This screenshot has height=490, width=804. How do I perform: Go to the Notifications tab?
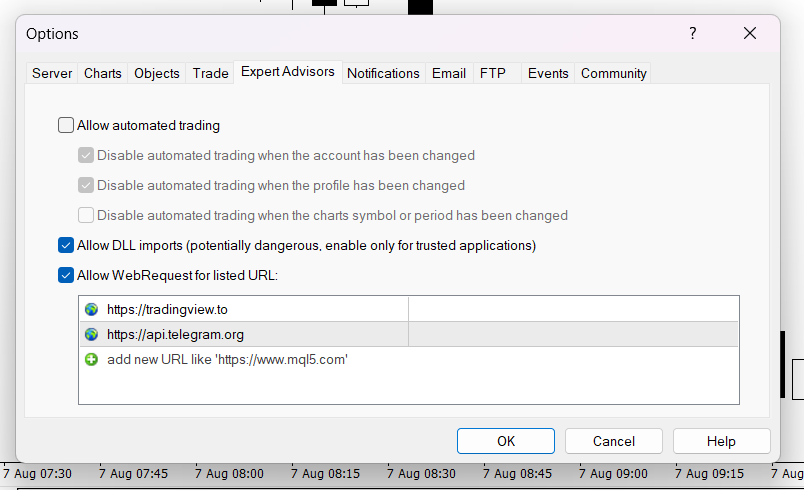pos(383,73)
